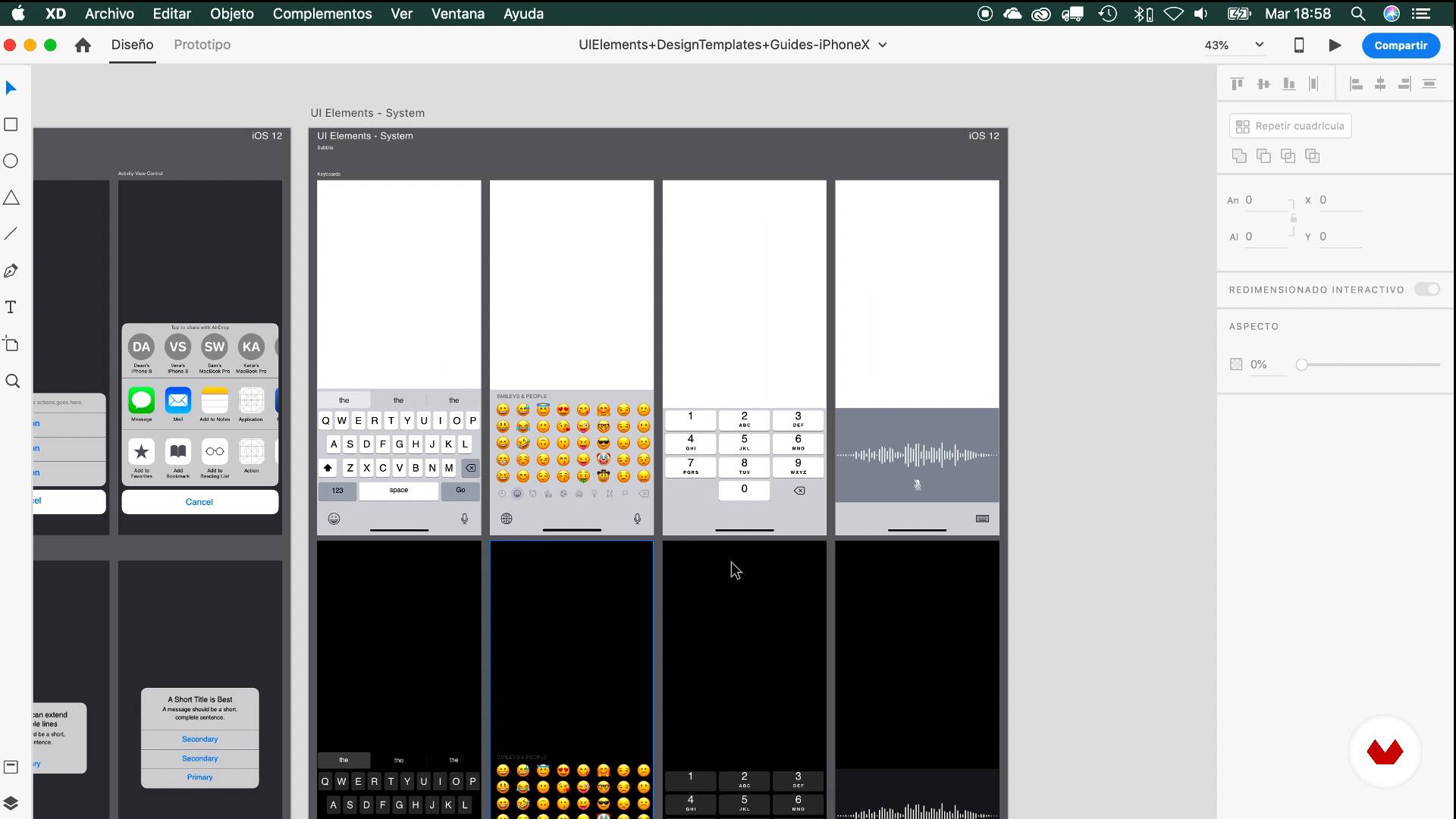Expand the document title dropdown
The height and width of the screenshot is (819, 1456).
click(x=882, y=45)
